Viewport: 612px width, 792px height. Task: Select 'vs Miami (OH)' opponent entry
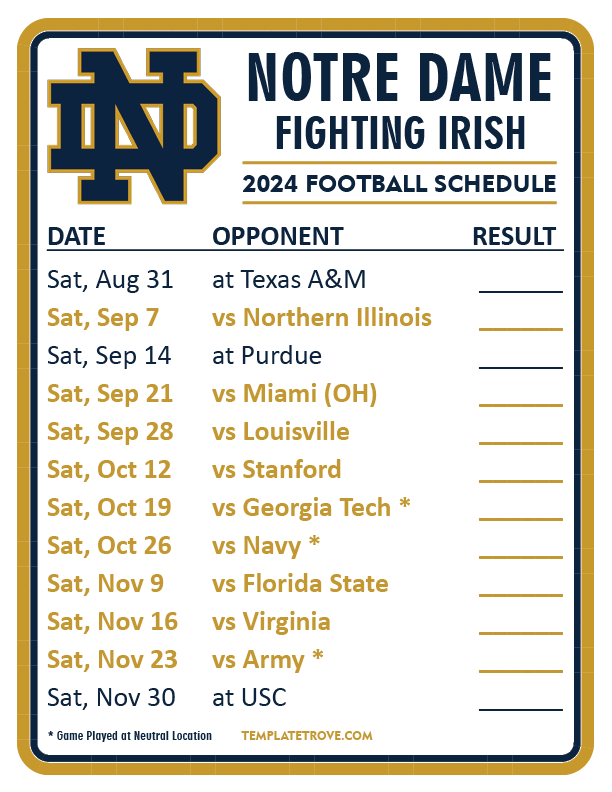294,394
